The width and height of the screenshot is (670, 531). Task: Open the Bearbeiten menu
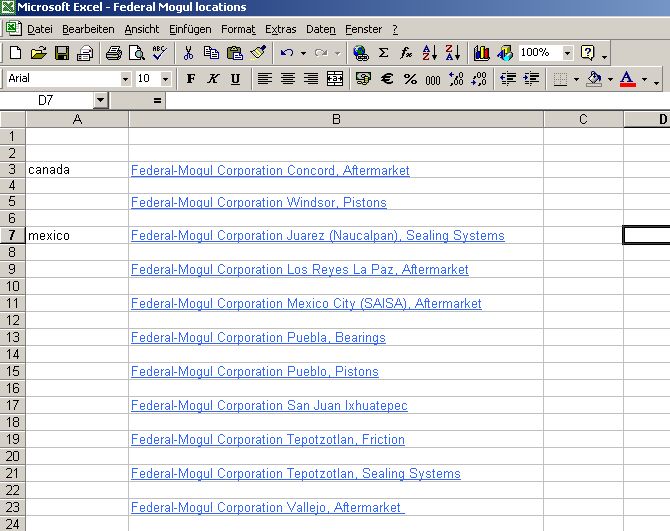(88, 29)
